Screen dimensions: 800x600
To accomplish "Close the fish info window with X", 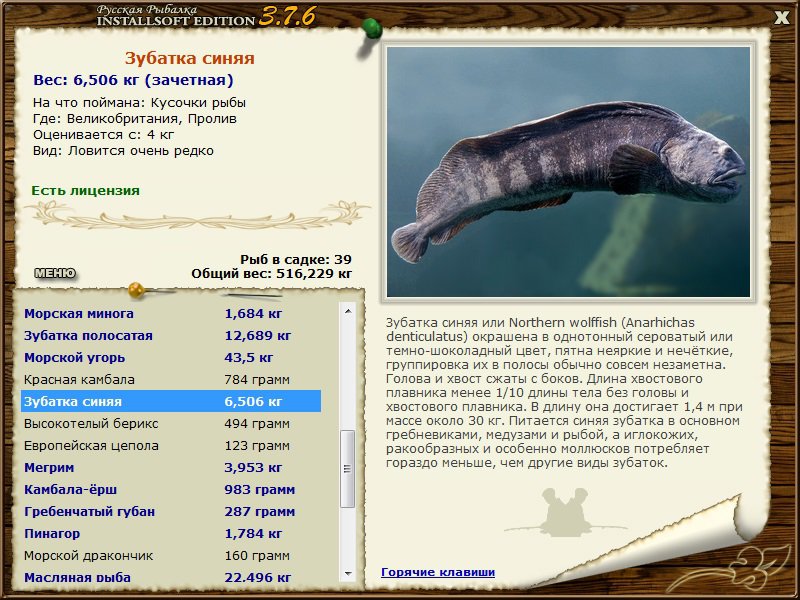I will point(781,16).
